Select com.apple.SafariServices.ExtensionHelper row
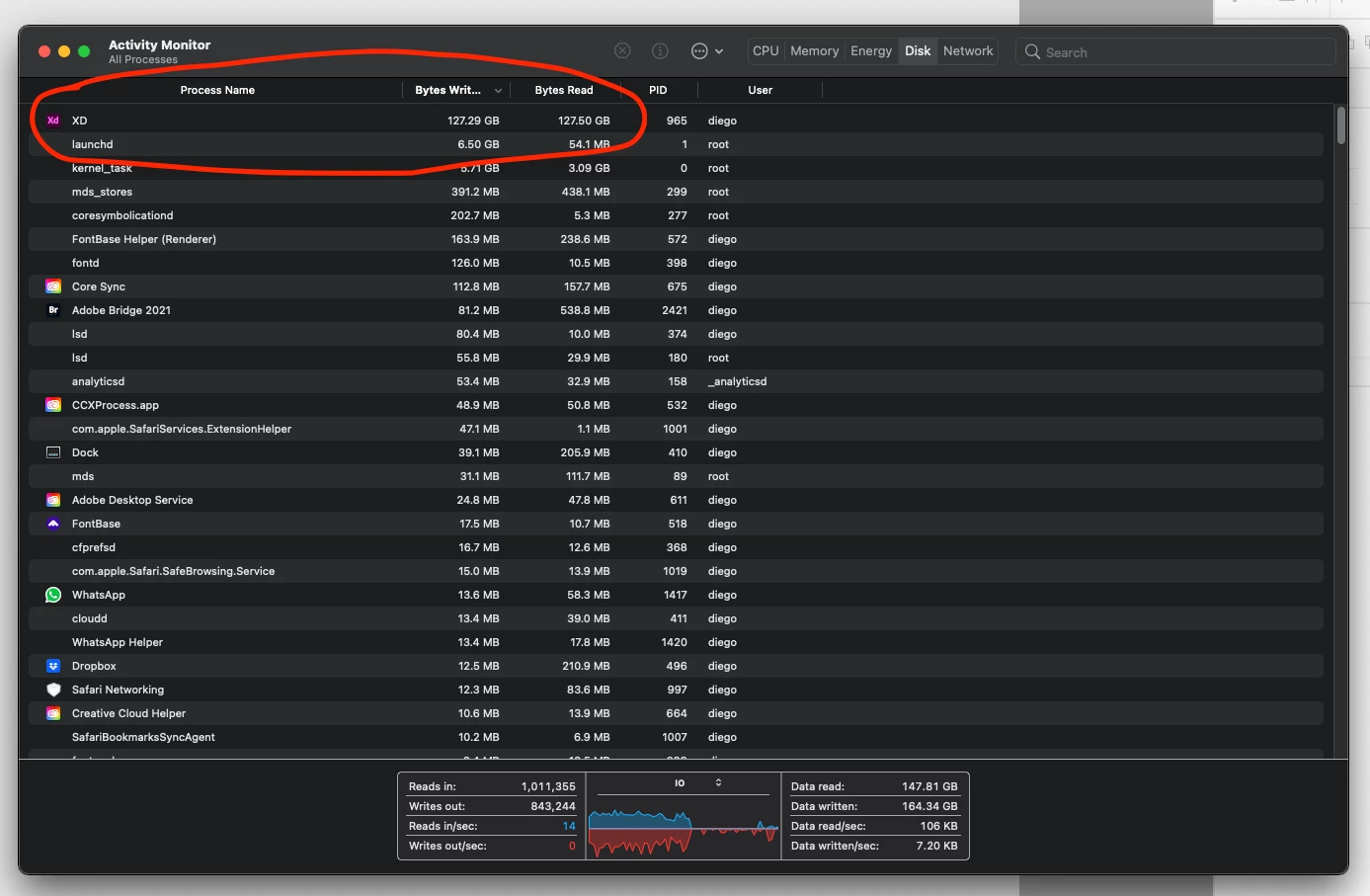 (677, 429)
